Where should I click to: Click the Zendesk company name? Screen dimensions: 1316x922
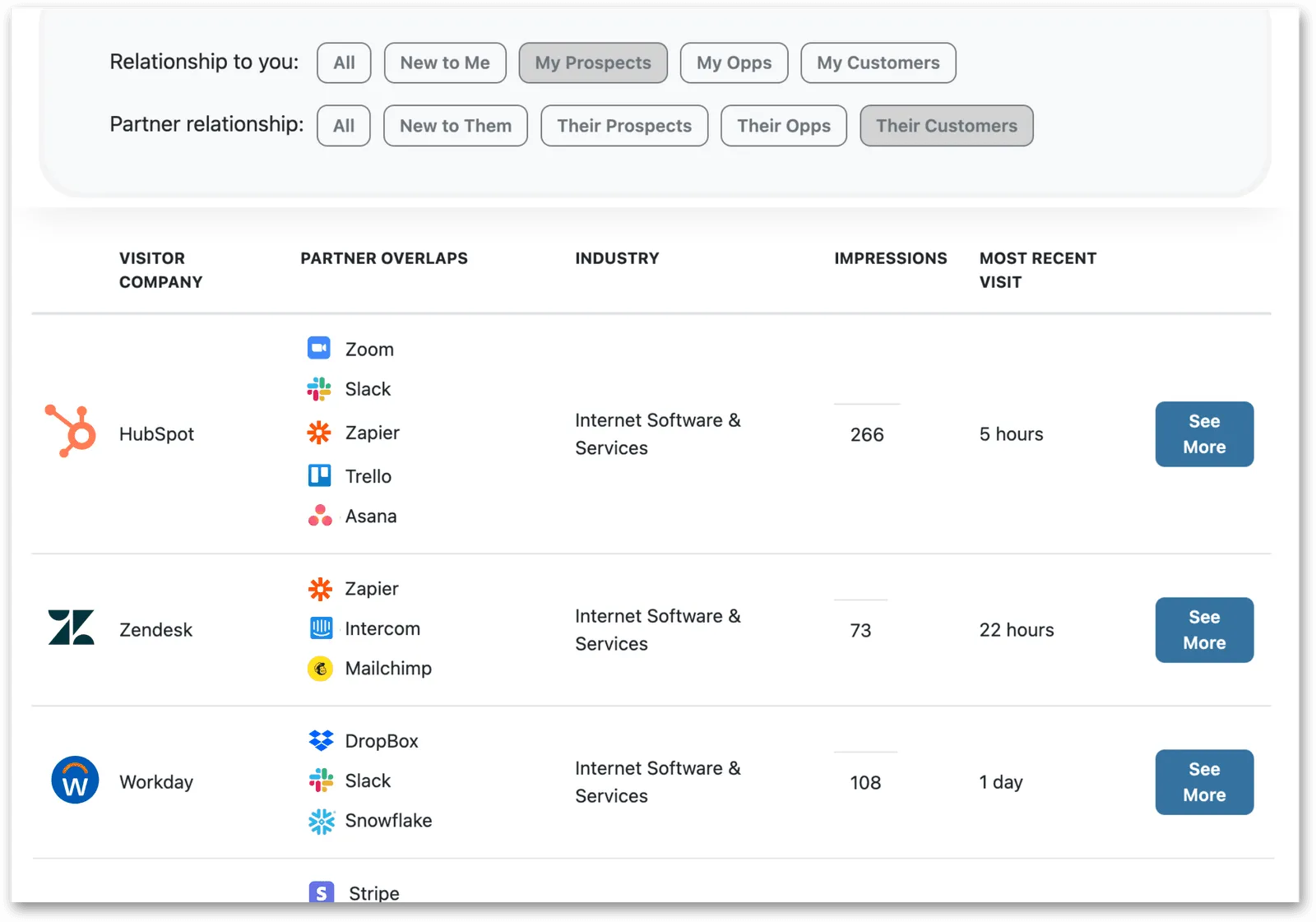point(155,630)
